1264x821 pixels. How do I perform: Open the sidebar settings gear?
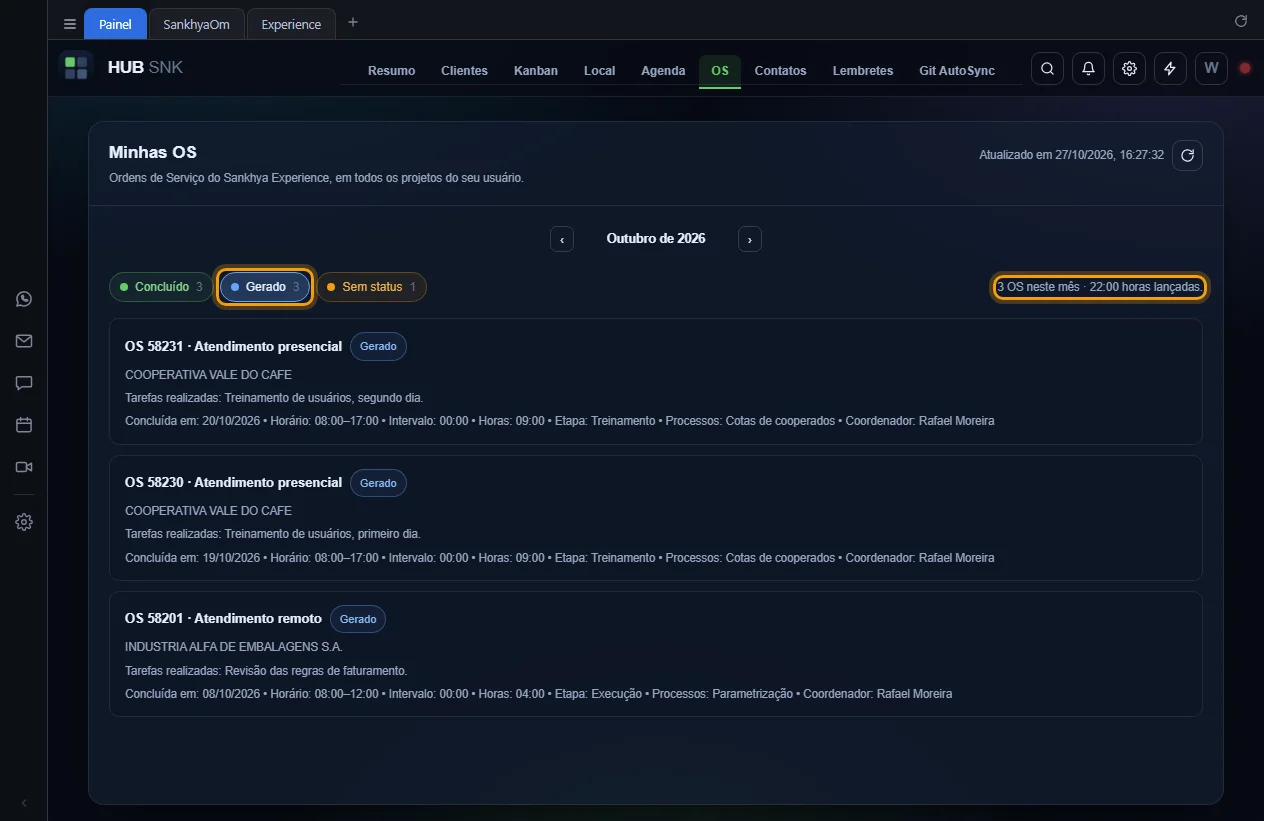(24, 522)
